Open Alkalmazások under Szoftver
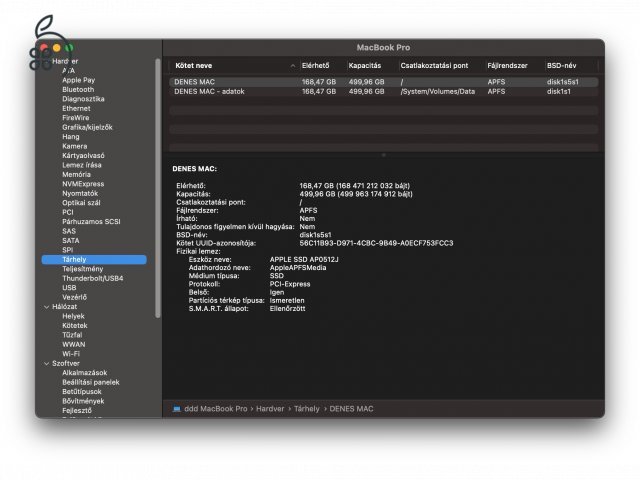 (x=84, y=373)
